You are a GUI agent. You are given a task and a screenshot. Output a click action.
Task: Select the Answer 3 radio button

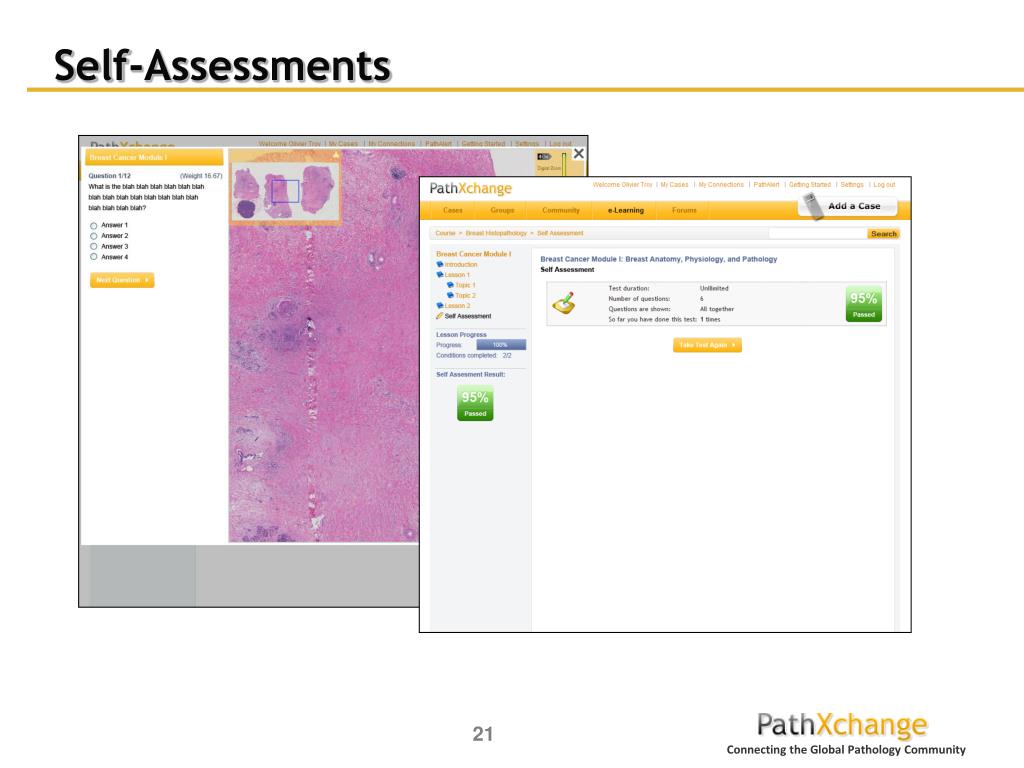pos(93,246)
